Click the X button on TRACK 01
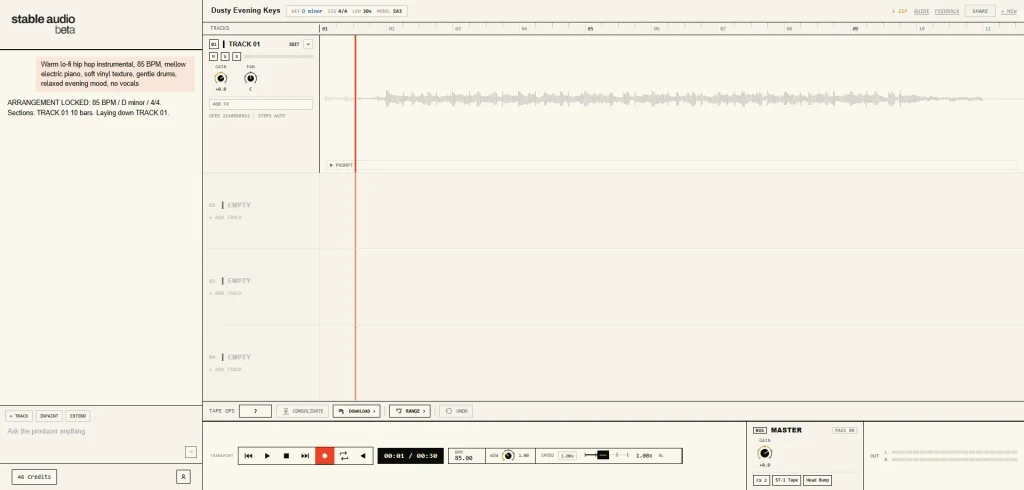The image size is (1024, 490). click(x=236, y=57)
